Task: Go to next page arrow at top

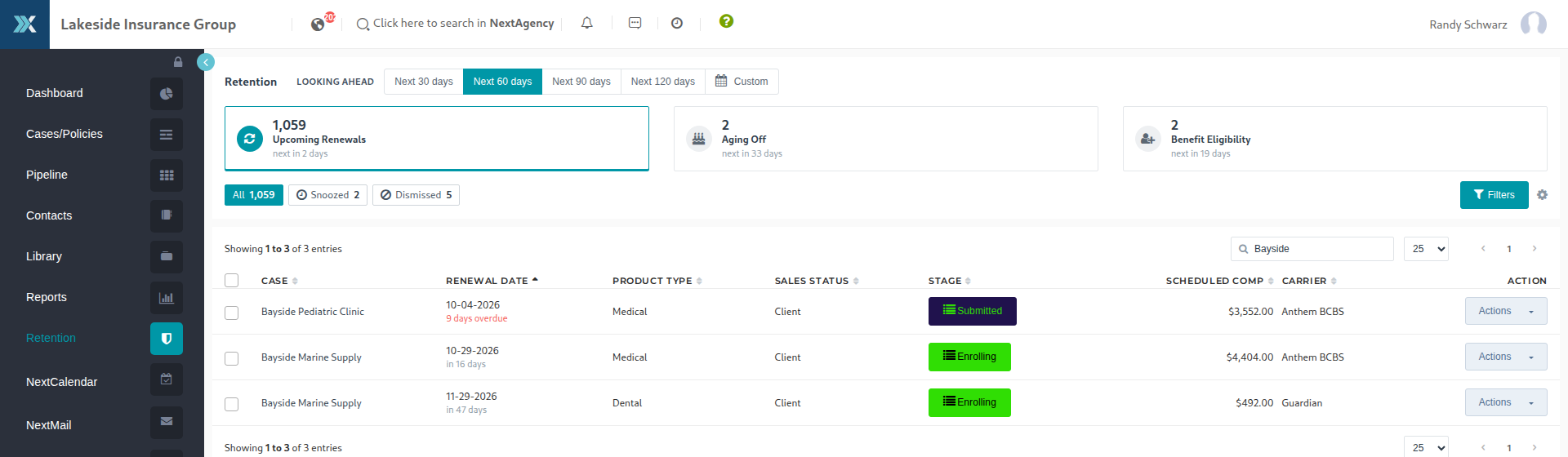Action: (x=1535, y=249)
